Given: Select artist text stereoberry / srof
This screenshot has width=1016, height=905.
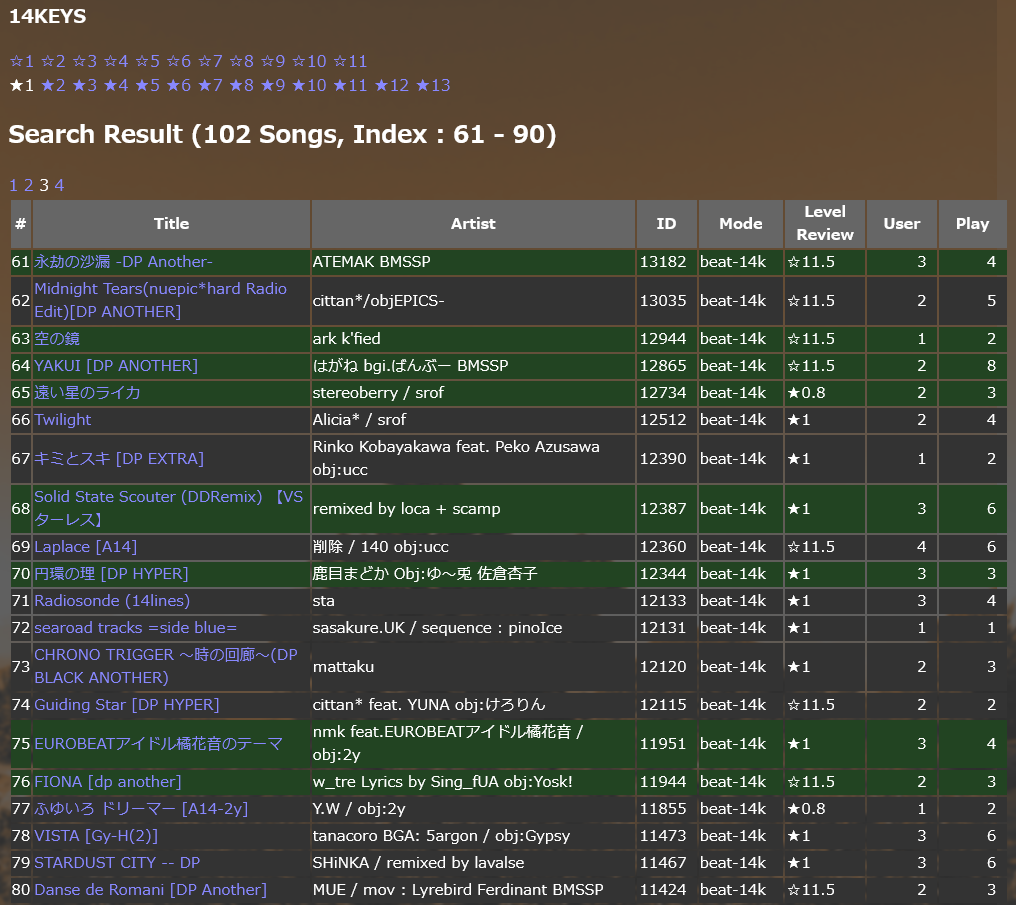Looking at the screenshot, I should click(378, 393).
